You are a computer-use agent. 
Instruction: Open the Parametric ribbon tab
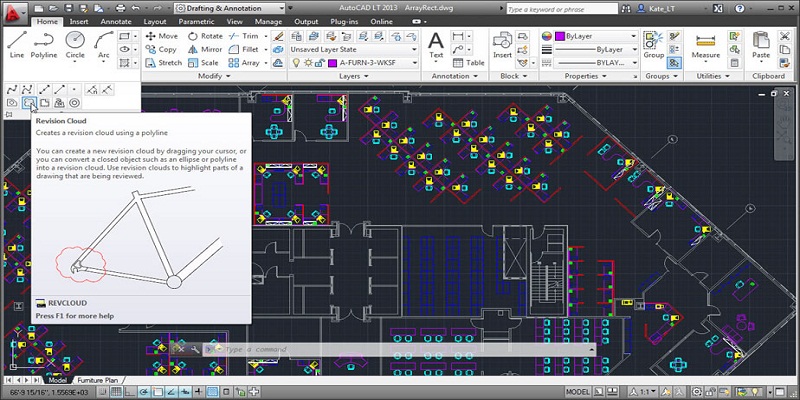(x=196, y=21)
